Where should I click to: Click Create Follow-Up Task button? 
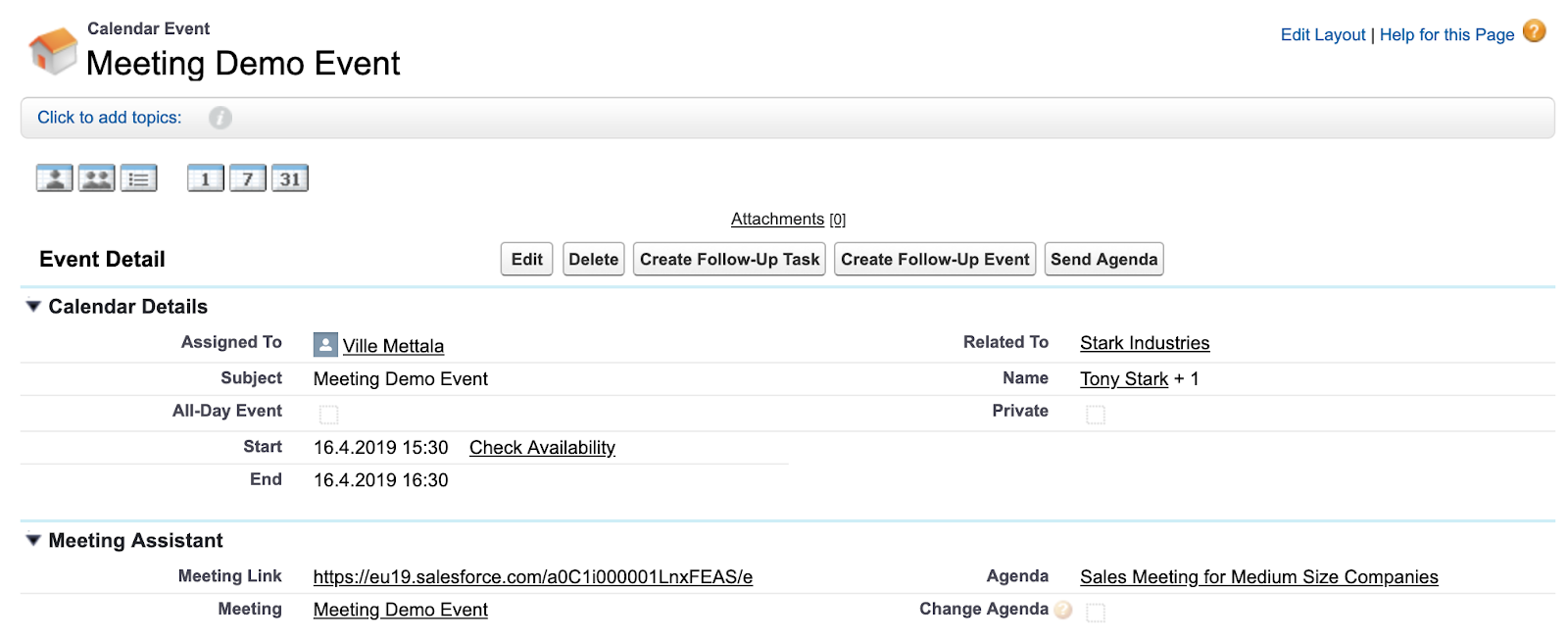730,259
